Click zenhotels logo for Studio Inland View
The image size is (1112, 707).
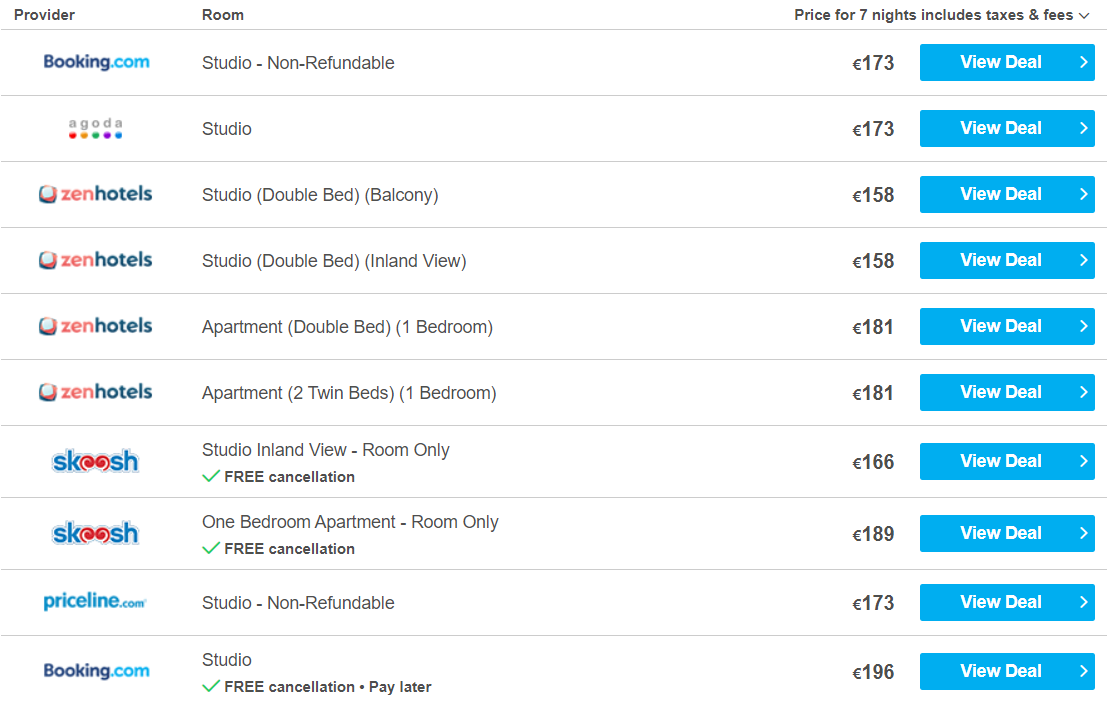(96, 260)
